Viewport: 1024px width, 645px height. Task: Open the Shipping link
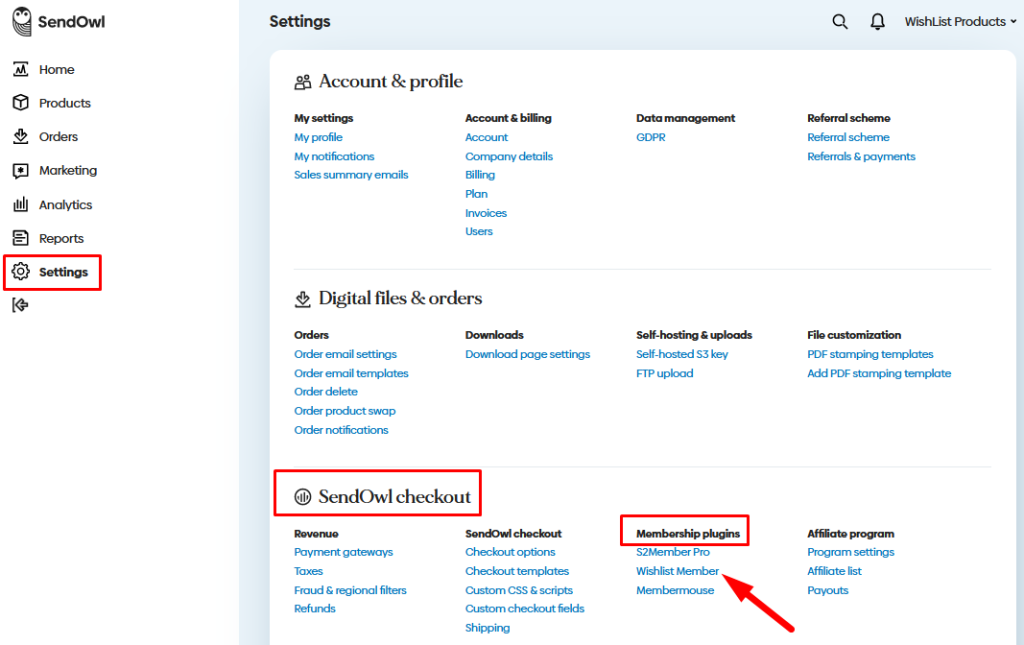pyautogui.click(x=487, y=627)
